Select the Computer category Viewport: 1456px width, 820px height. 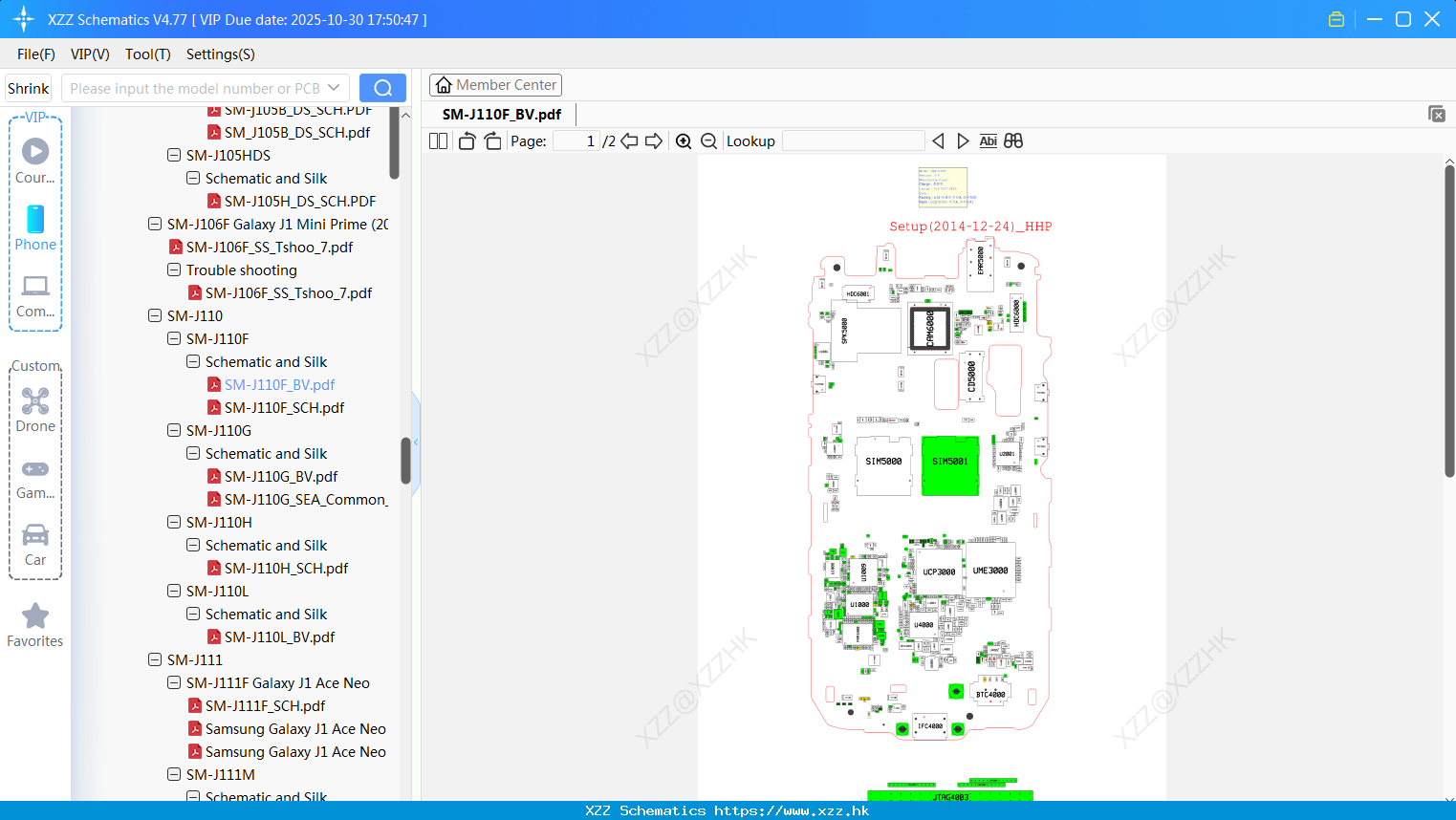(x=35, y=295)
